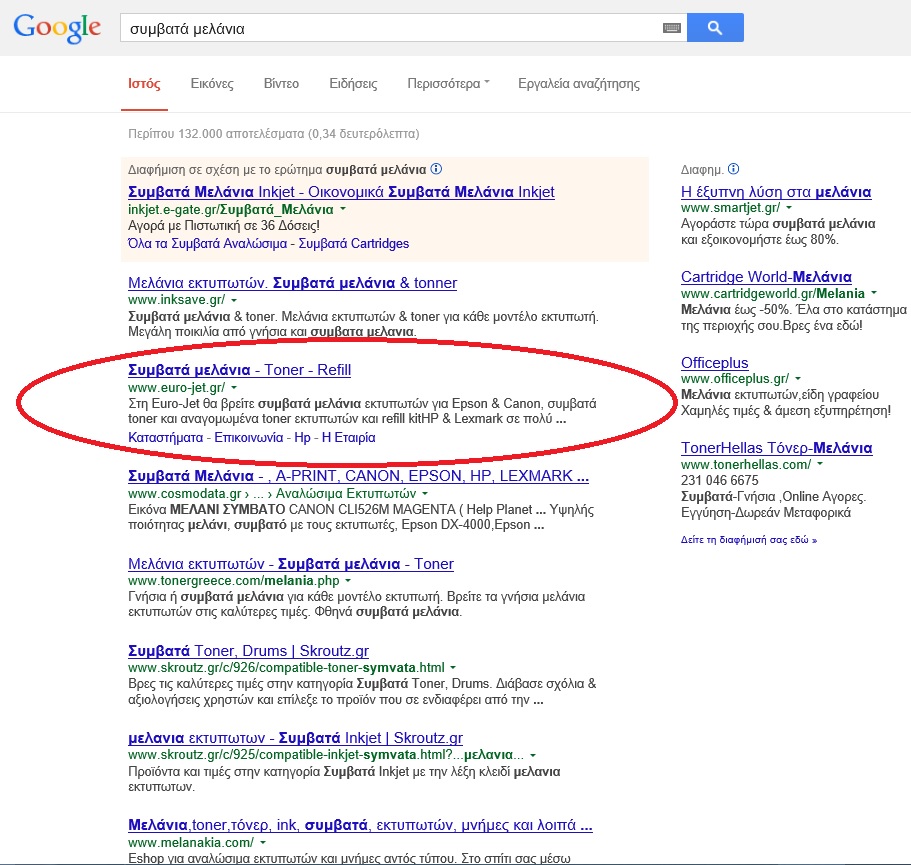911x865 pixels.
Task: Expand the arrow beside skroutz.gr compatible-toner URL
Action: pyautogui.click(x=453, y=668)
